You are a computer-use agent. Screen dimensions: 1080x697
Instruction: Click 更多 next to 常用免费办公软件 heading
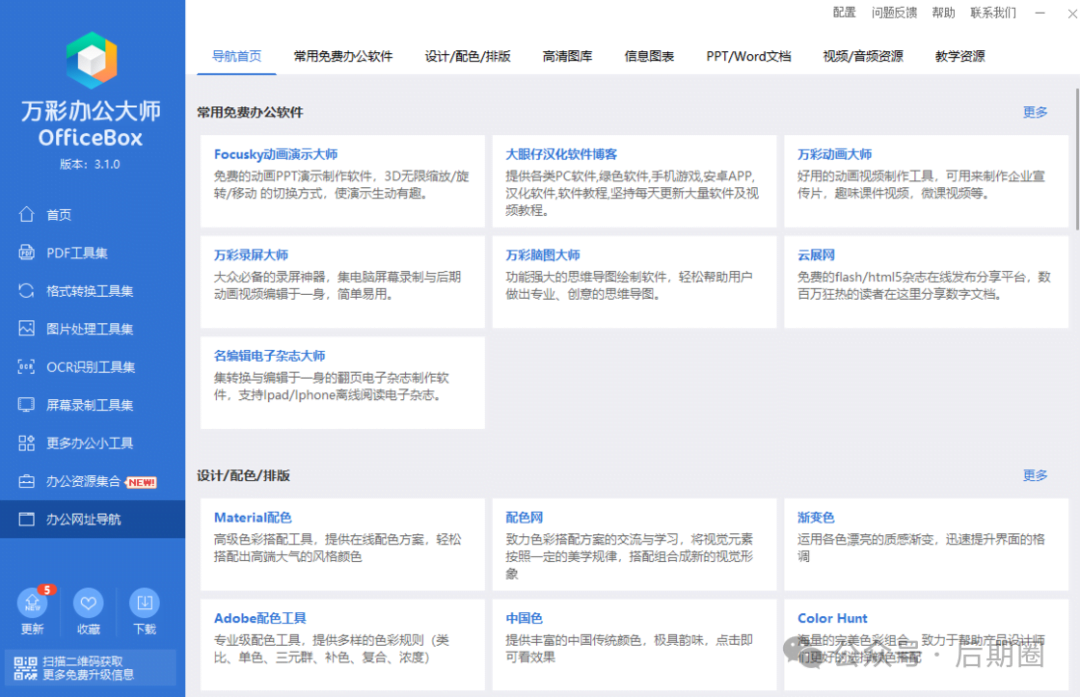pyautogui.click(x=1035, y=112)
